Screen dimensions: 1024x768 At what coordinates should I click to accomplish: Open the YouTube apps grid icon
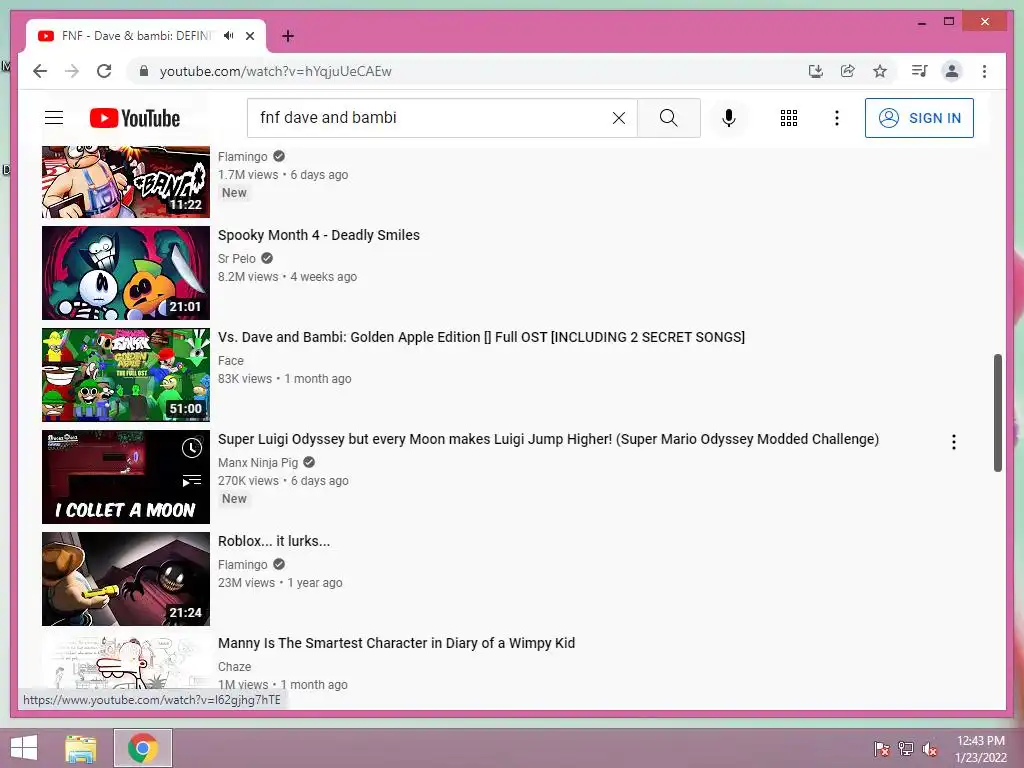789,118
